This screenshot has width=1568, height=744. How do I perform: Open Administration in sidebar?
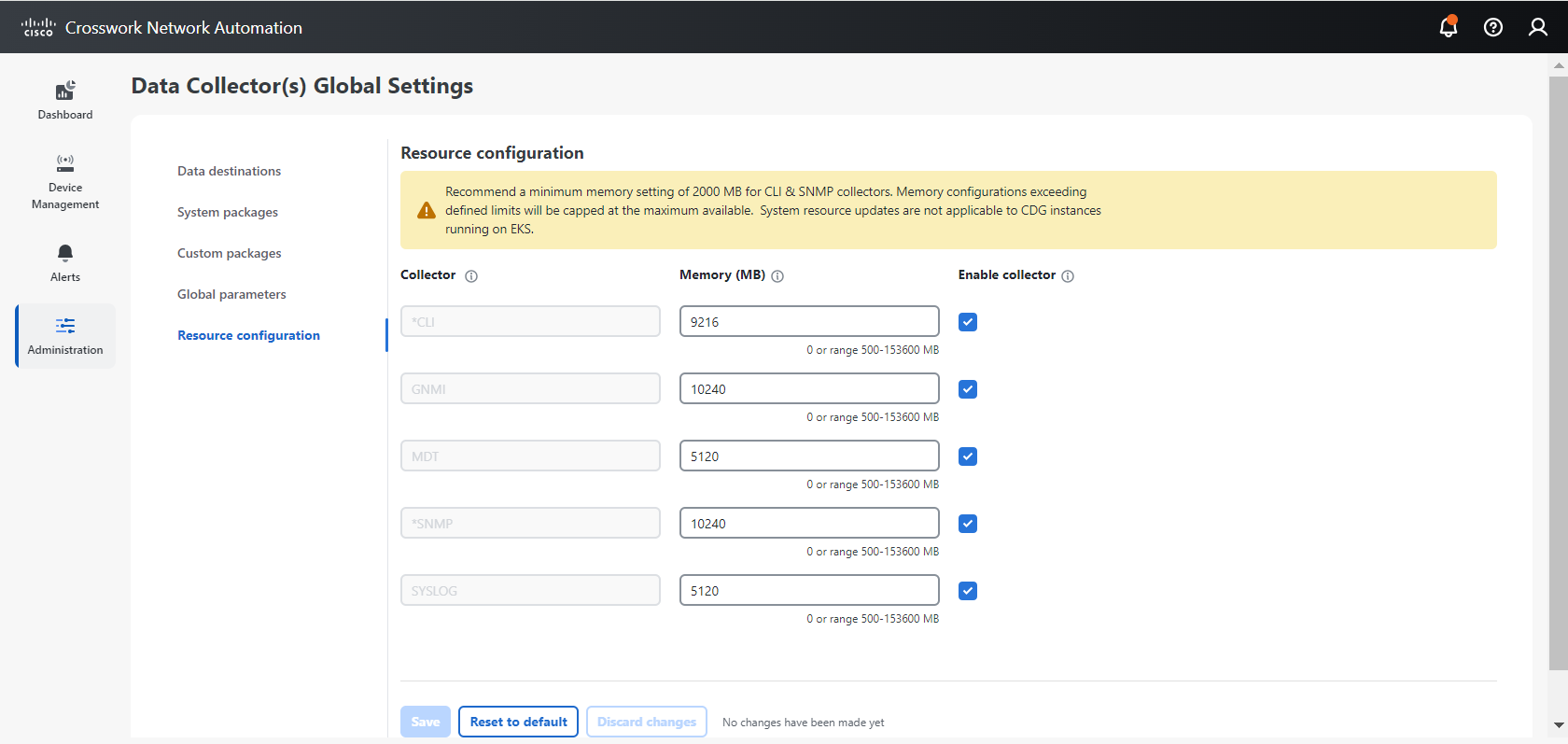pos(65,336)
